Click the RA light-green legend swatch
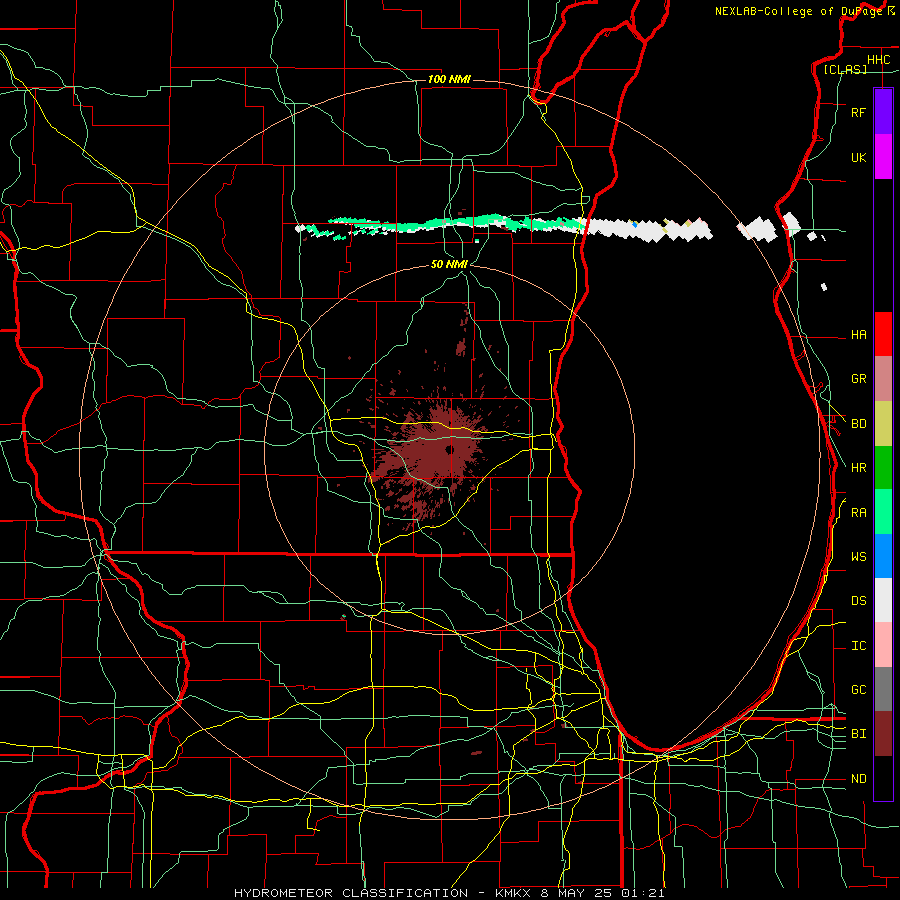 [883, 512]
